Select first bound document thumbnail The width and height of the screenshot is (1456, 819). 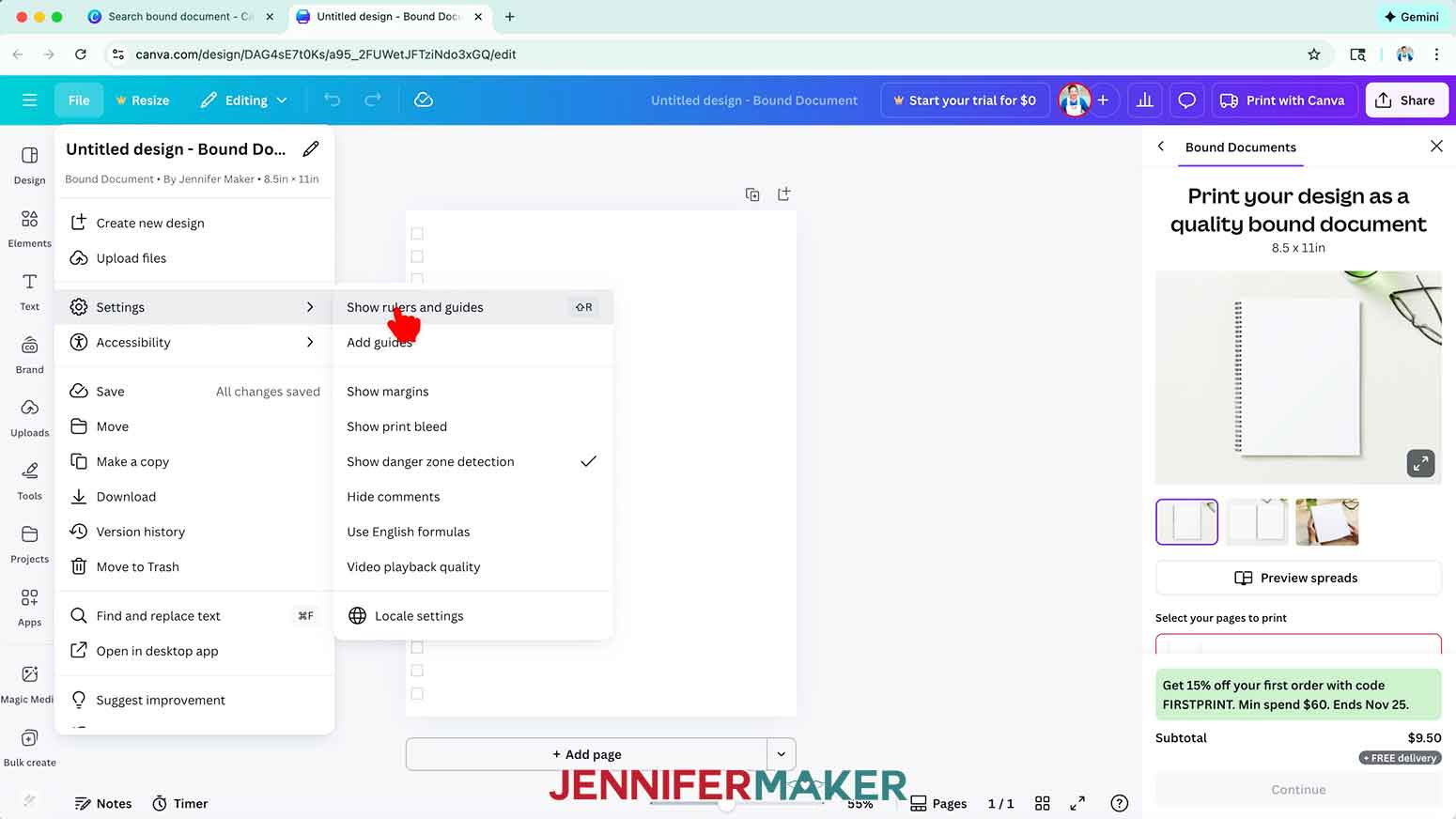(1186, 522)
